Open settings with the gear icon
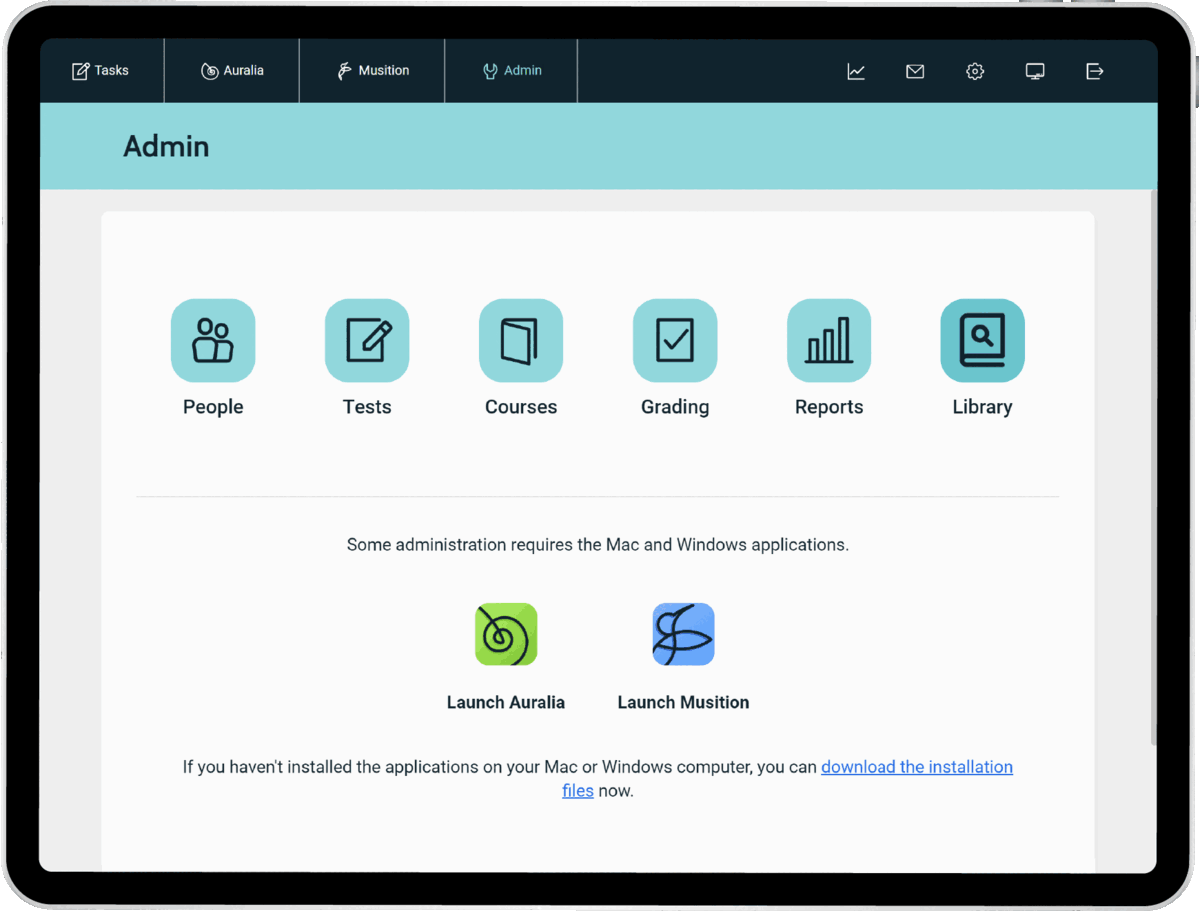The image size is (1200, 911). coord(975,71)
